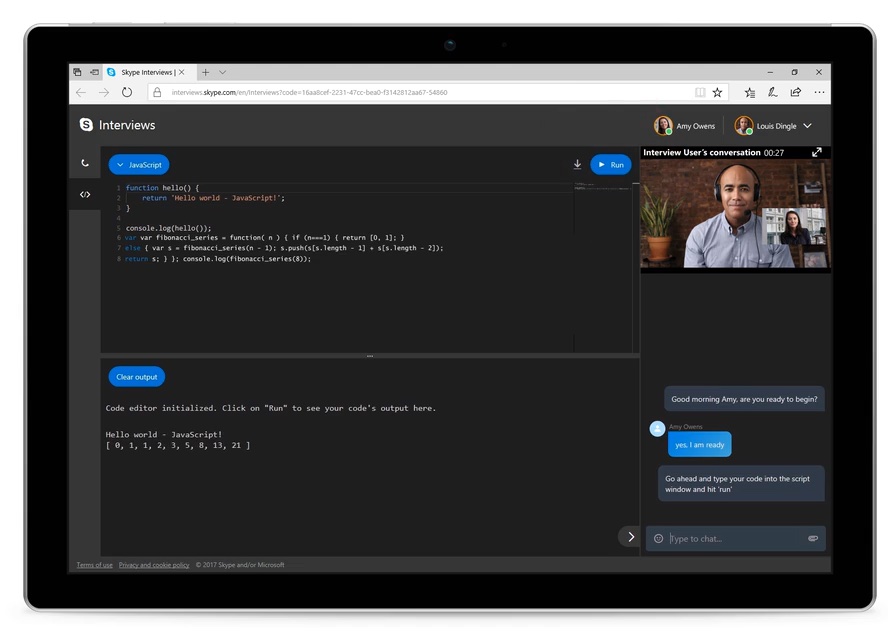The height and width of the screenshot is (632, 888).
Task: Open the code editor sidebar icon
Action: (85, 194)
